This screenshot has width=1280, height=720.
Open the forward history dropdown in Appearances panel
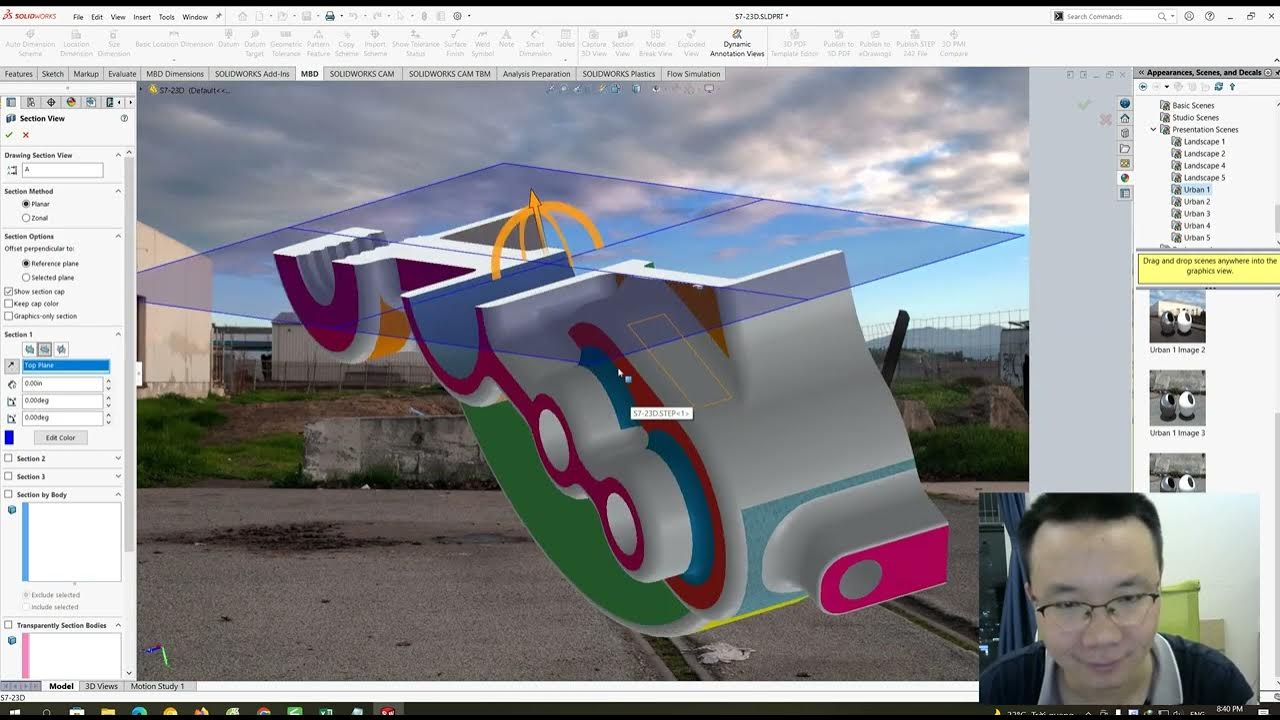click(x=1165, y=87)
